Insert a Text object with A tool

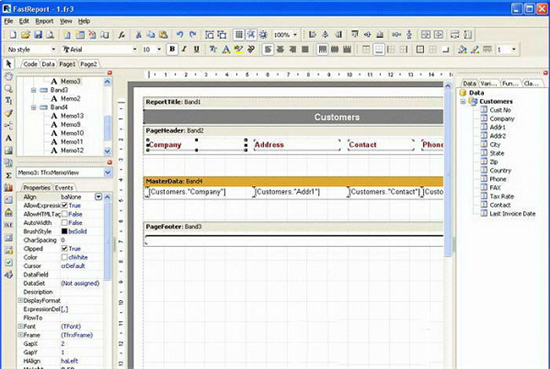pyautogui.click(x=8, y=138)
